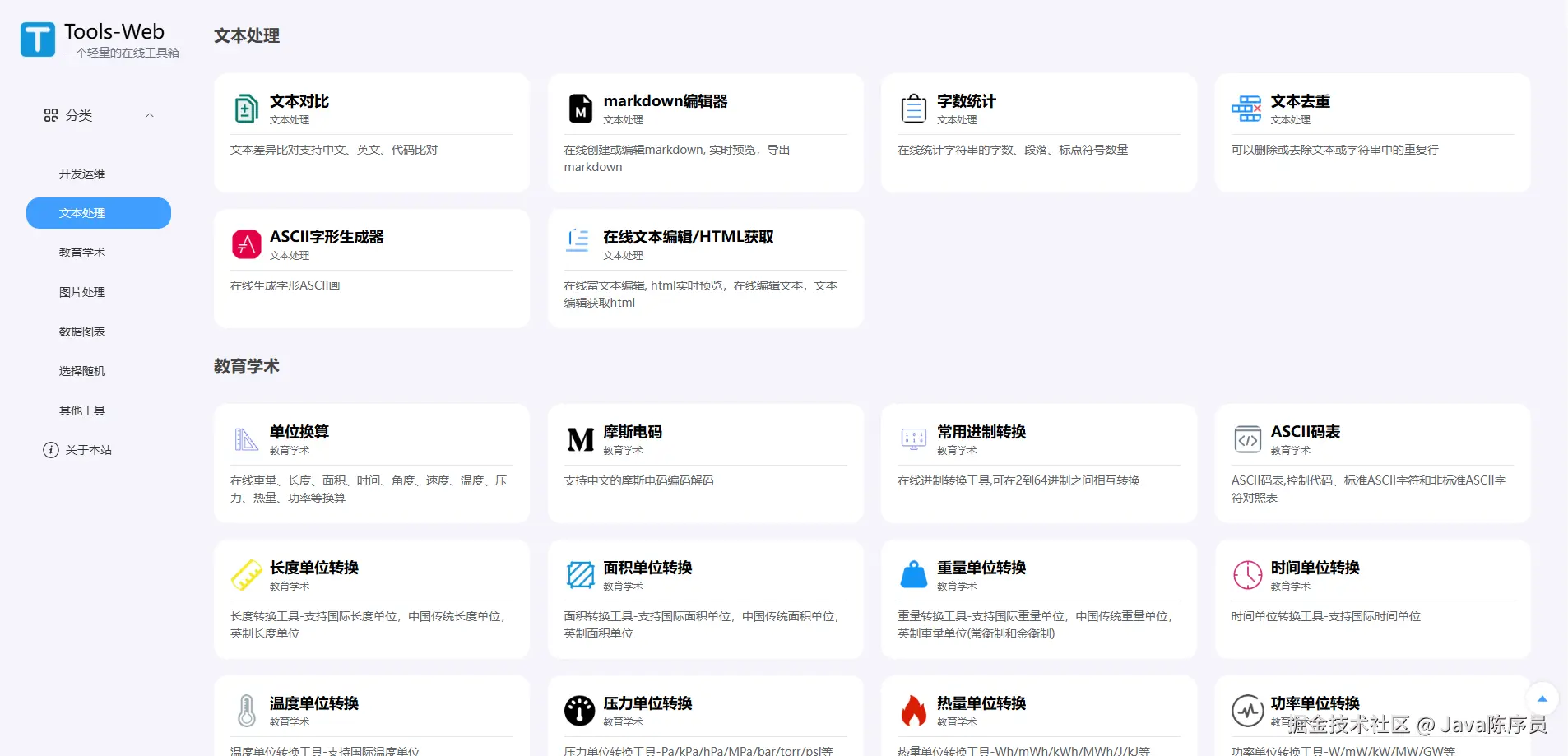Click description 时间单位转换工具-支持国际时间单位

click(1326, 616)
